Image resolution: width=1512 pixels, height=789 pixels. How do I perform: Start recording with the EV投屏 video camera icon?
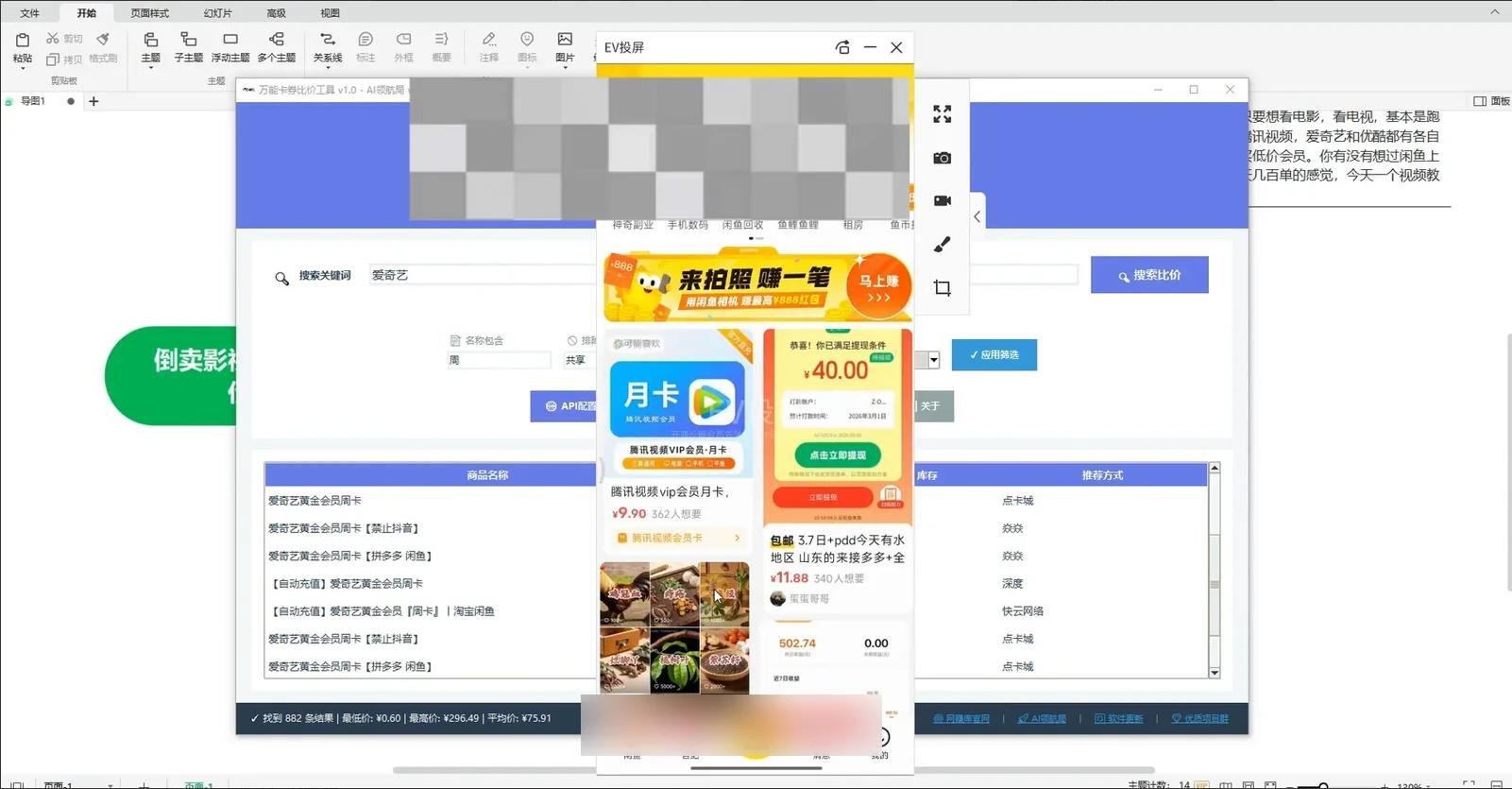[x=943, y=200]
